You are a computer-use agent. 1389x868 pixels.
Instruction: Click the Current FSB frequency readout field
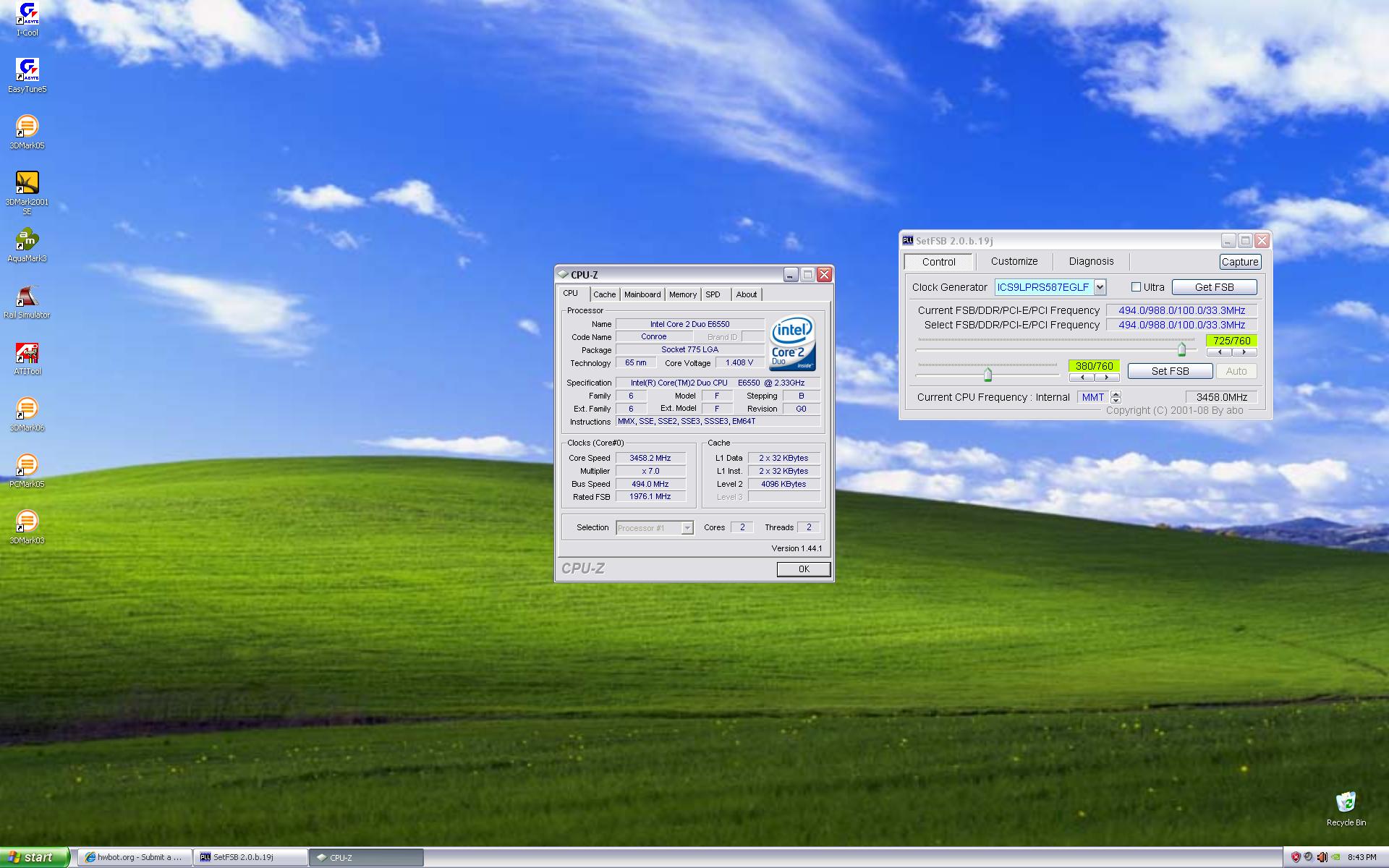pyautogui.click(x=1181, y=310)
